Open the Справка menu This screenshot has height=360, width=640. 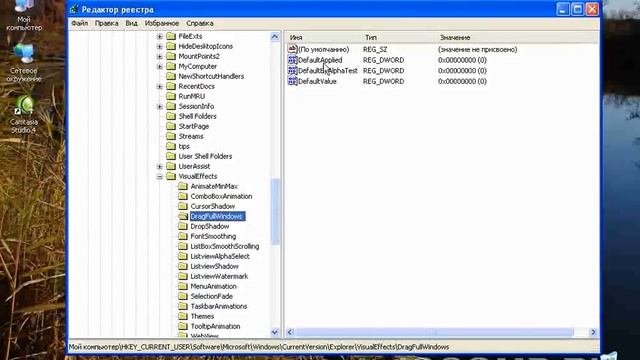click(x=200, y=23)
